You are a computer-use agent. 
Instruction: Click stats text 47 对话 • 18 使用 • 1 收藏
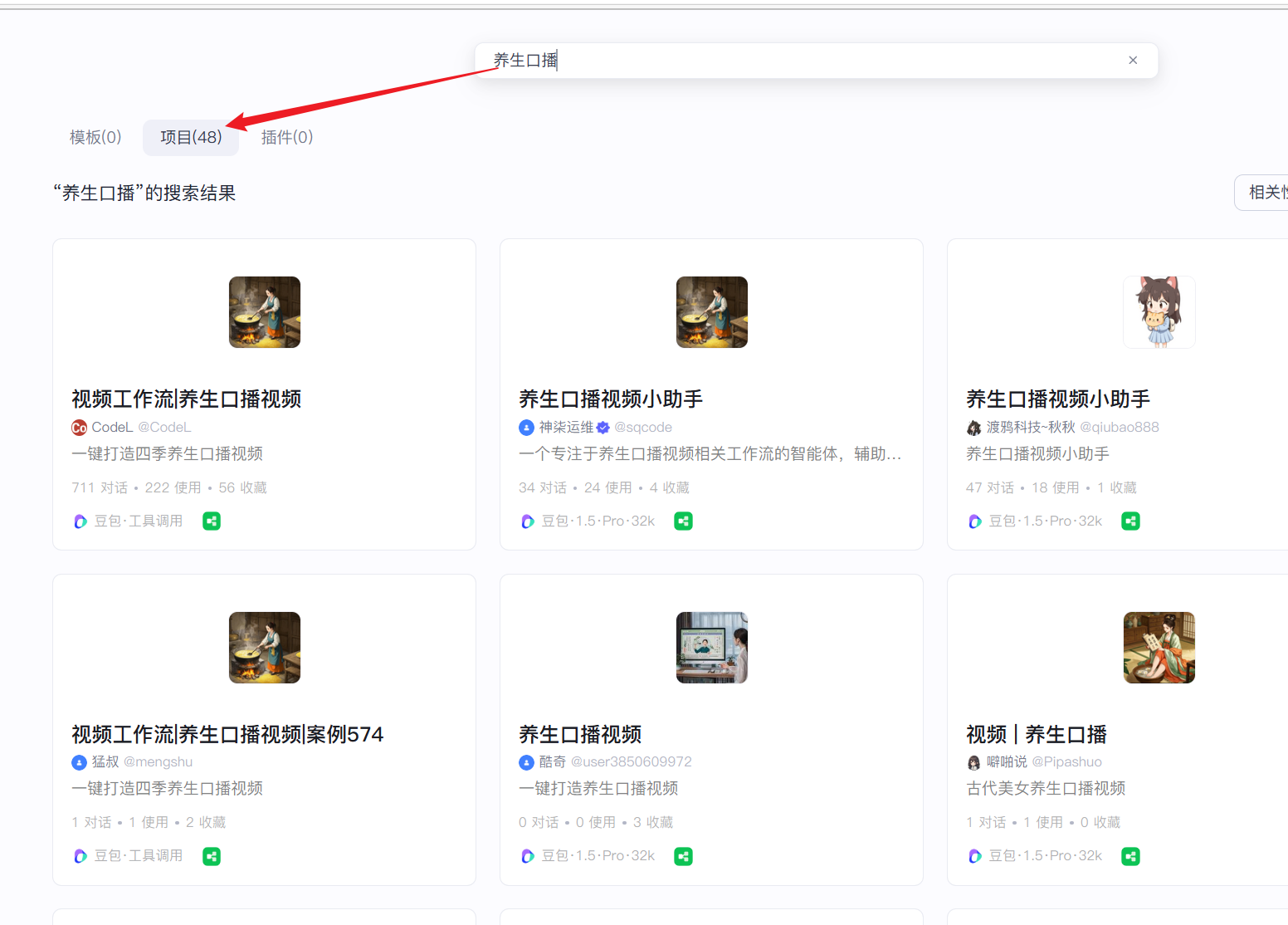[1051, 488]
